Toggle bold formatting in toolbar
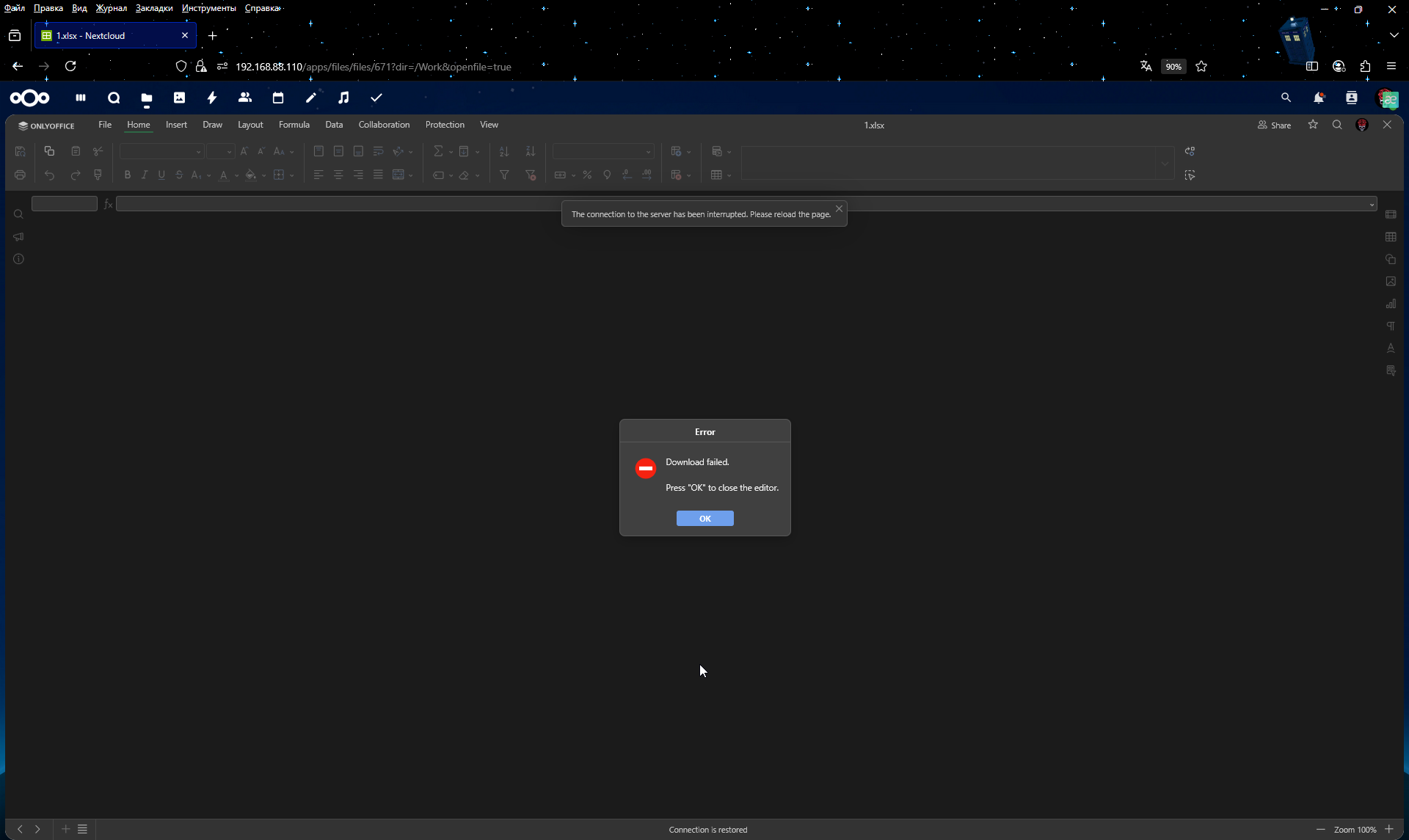 [127, 175]
